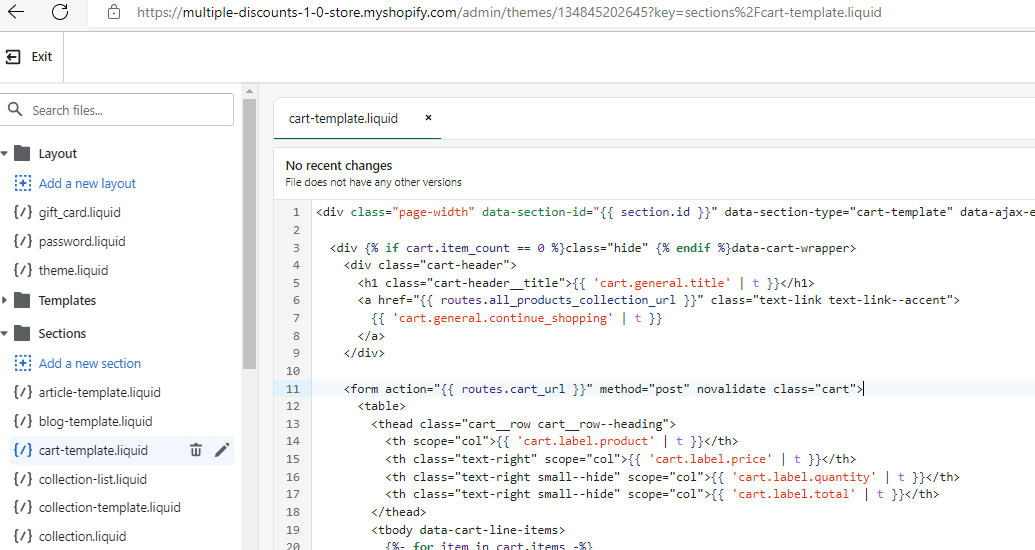
Task: Select cart-template.liquid in sidebar
Action: point(93,451)
